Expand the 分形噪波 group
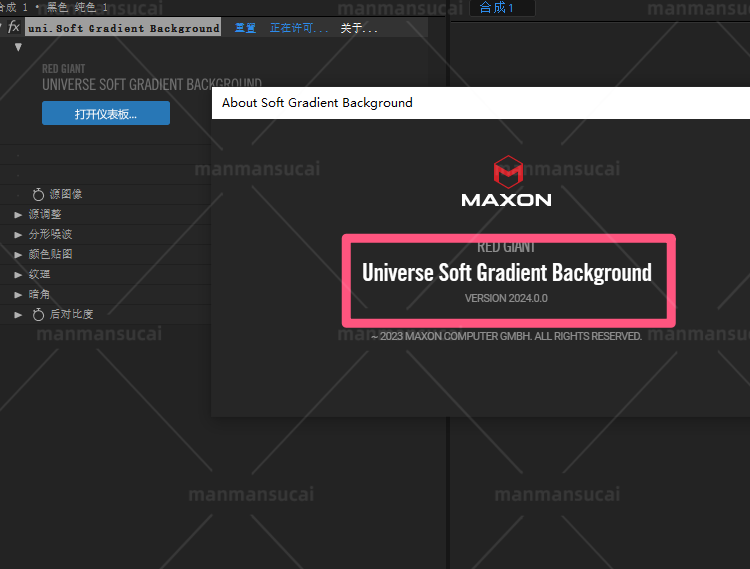The image size is (750, 569). [x=18, y=235]
